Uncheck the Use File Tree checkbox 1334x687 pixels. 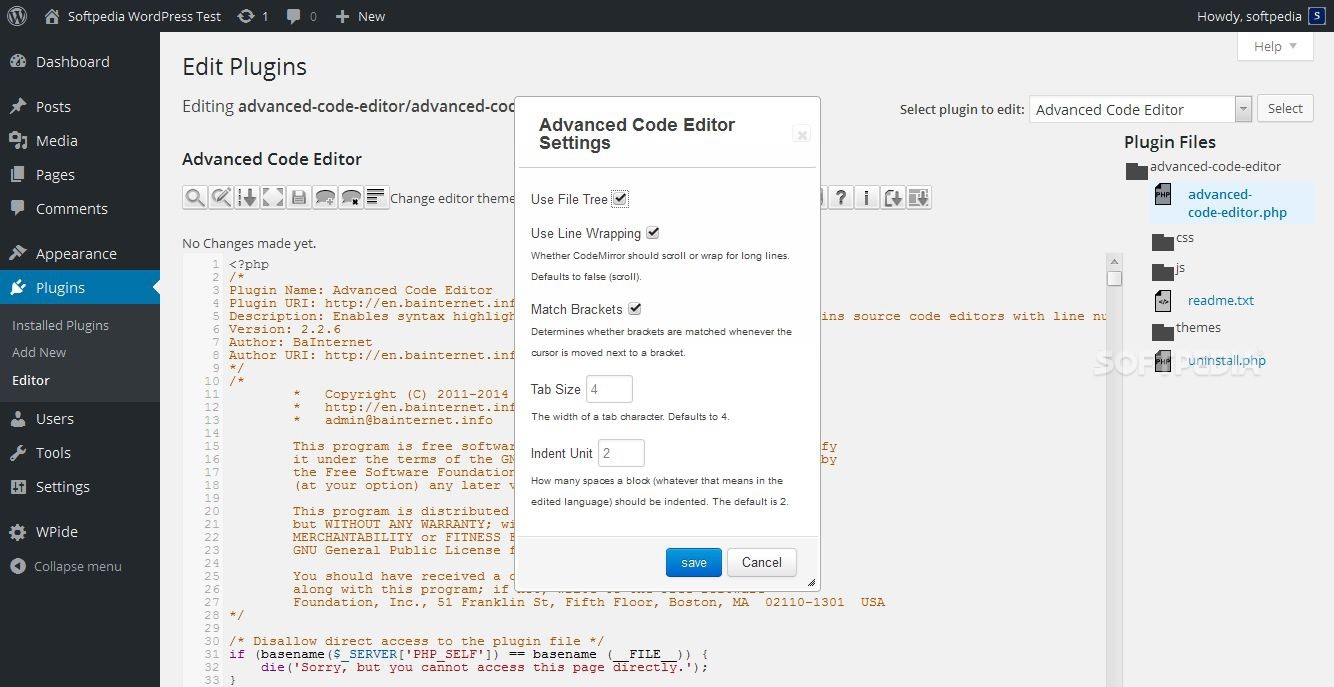(620, 199)
